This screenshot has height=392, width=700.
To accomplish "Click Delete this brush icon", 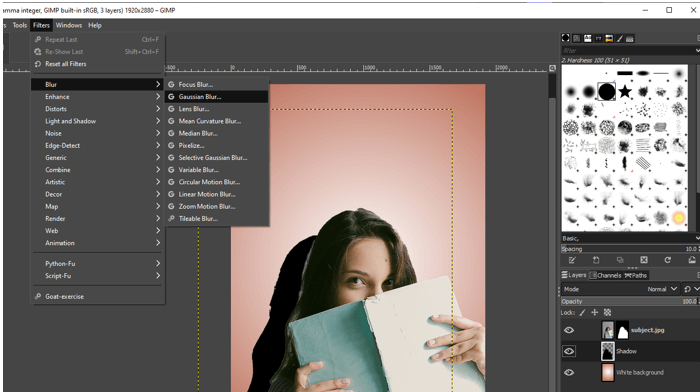I will pos(644,260).
